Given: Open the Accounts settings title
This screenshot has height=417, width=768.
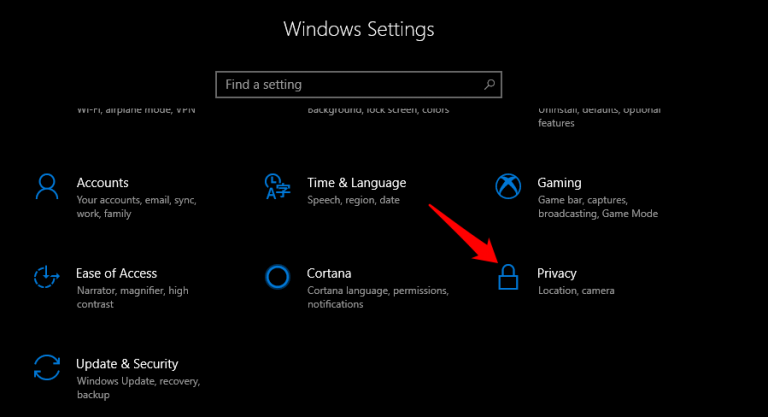Looking at the screenshot, I should tap(102, 183).
